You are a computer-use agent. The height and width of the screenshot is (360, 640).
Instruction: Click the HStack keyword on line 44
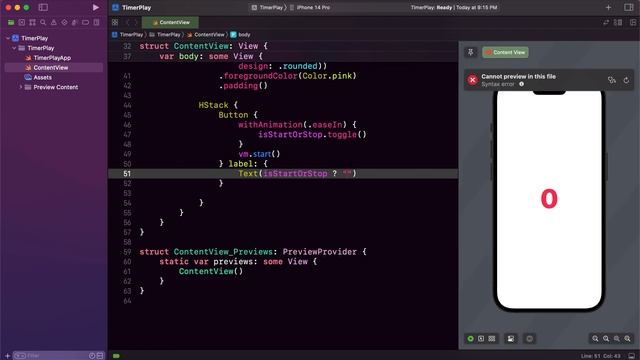213,105
